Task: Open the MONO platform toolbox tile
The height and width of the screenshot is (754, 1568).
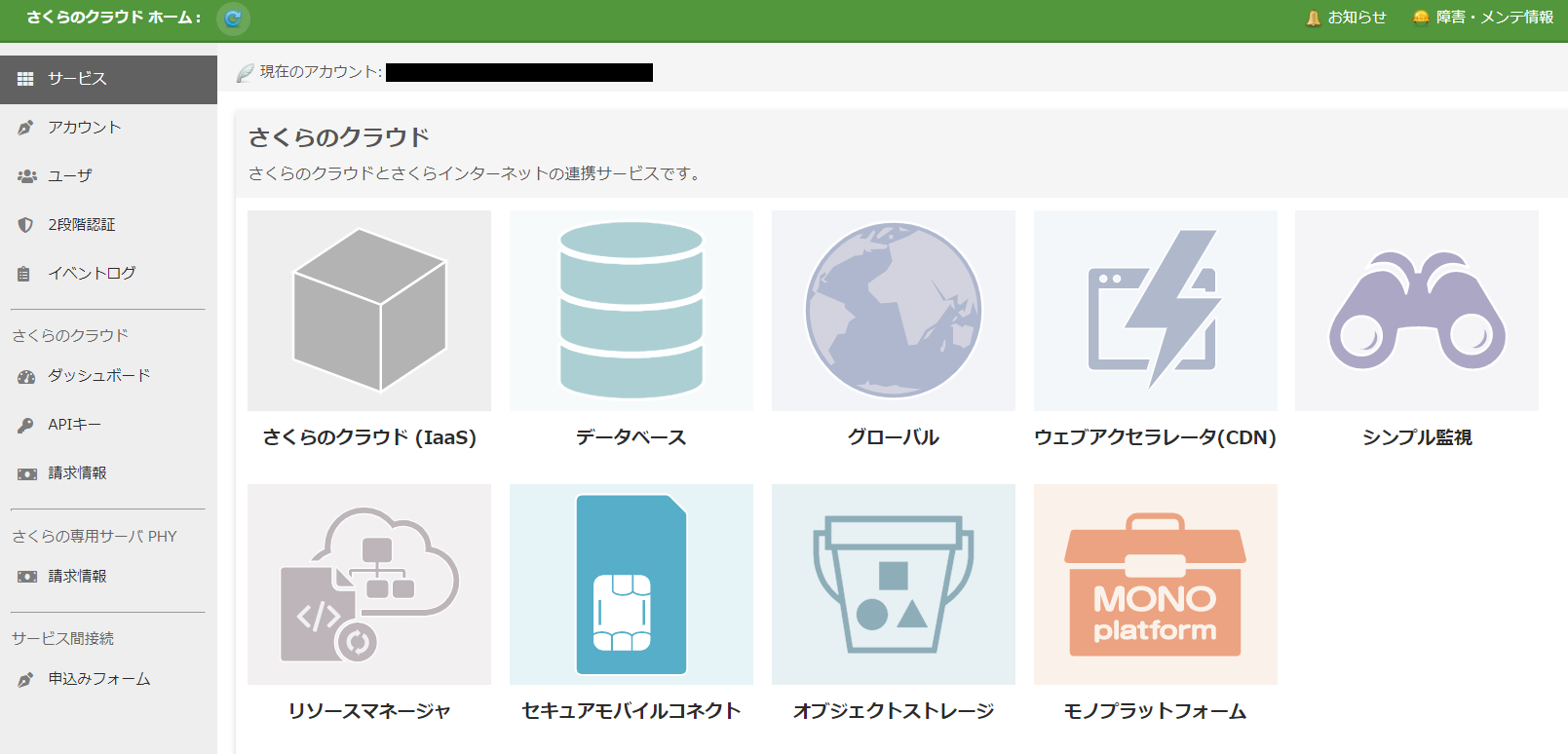Action: click(1156, 584)
